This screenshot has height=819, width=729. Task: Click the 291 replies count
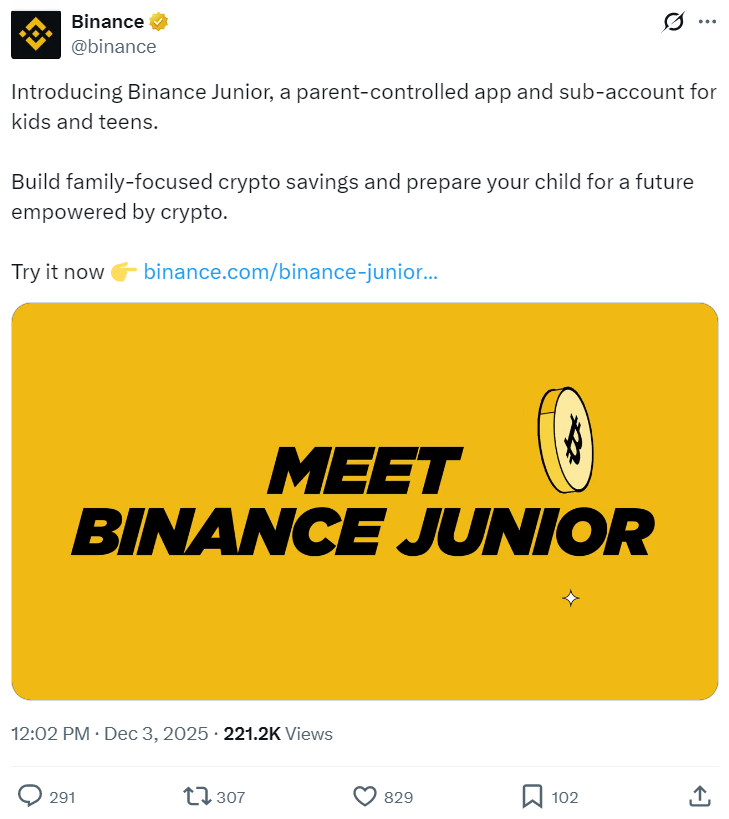(62, 797)
